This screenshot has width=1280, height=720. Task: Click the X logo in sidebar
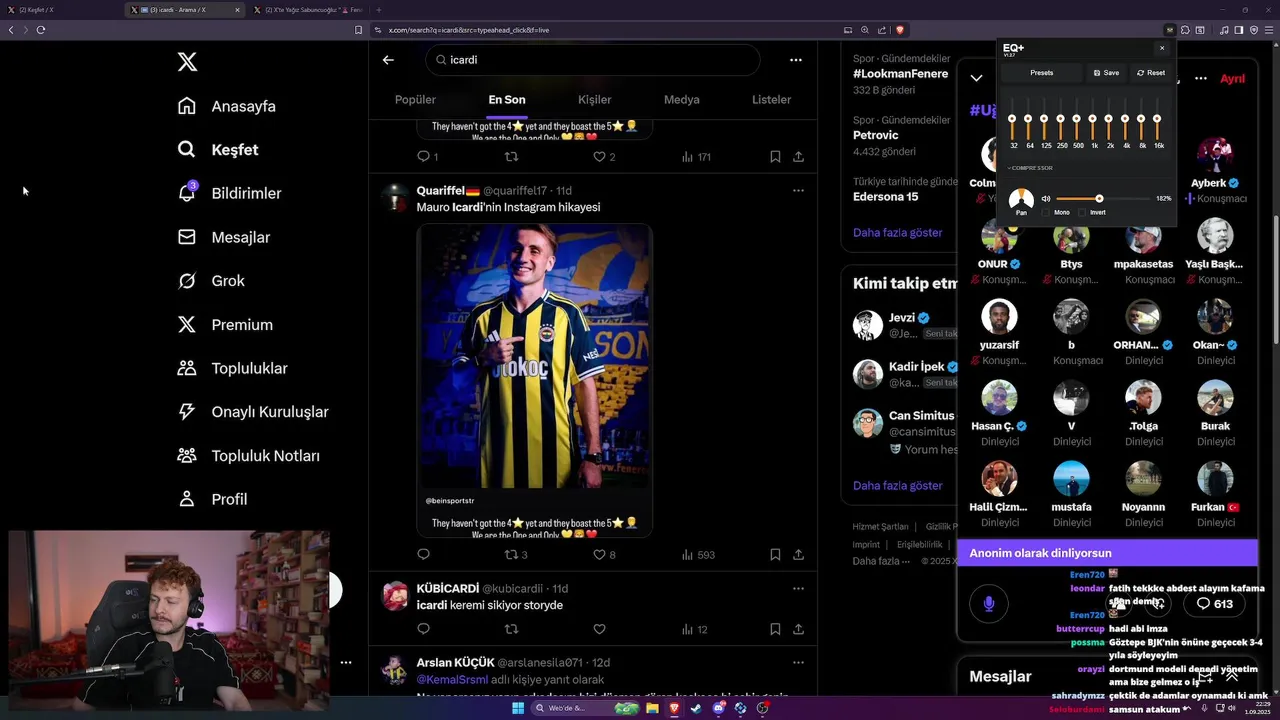point(187,62)
